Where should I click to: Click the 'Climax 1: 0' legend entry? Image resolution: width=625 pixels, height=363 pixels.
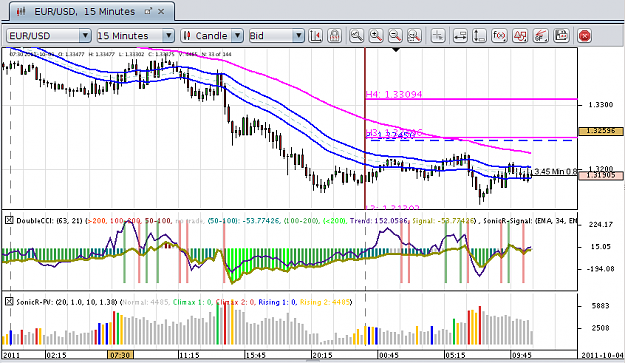tap(193, 302)
